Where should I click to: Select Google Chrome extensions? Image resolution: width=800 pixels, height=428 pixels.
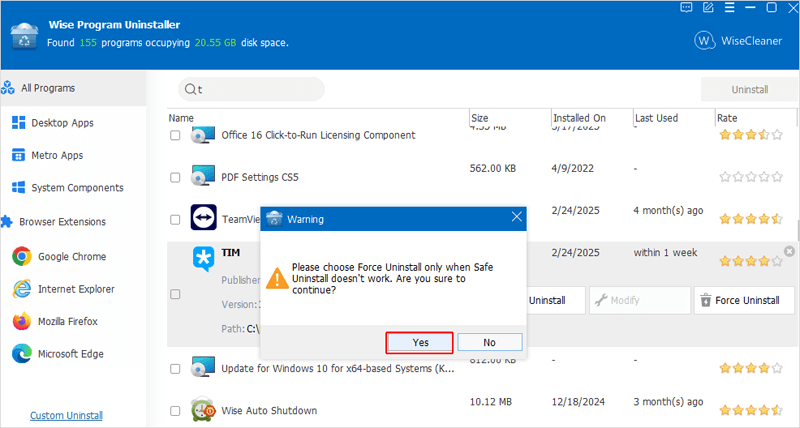[x=72, y=257]
